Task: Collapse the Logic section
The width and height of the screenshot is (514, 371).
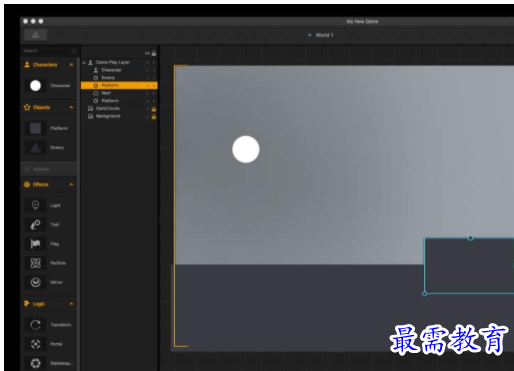Action: 71,304
